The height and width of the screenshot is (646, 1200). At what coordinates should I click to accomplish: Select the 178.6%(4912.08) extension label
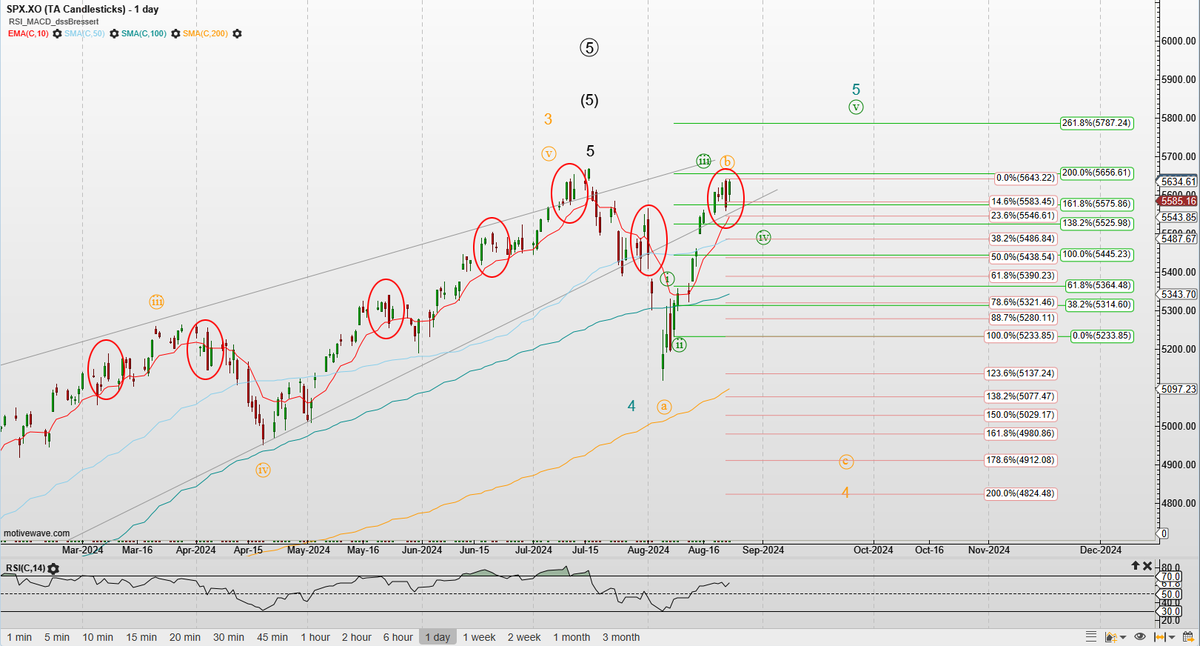click(1021, 460)
